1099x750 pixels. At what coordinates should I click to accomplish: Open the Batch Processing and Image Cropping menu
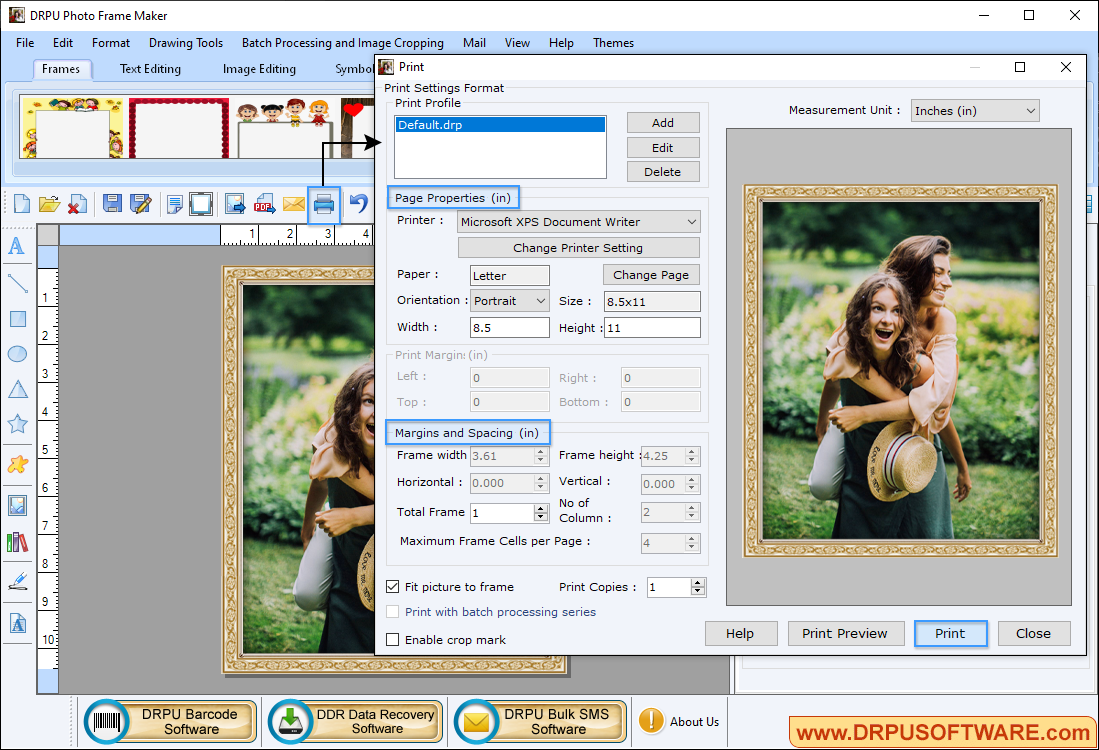(343, 43)
